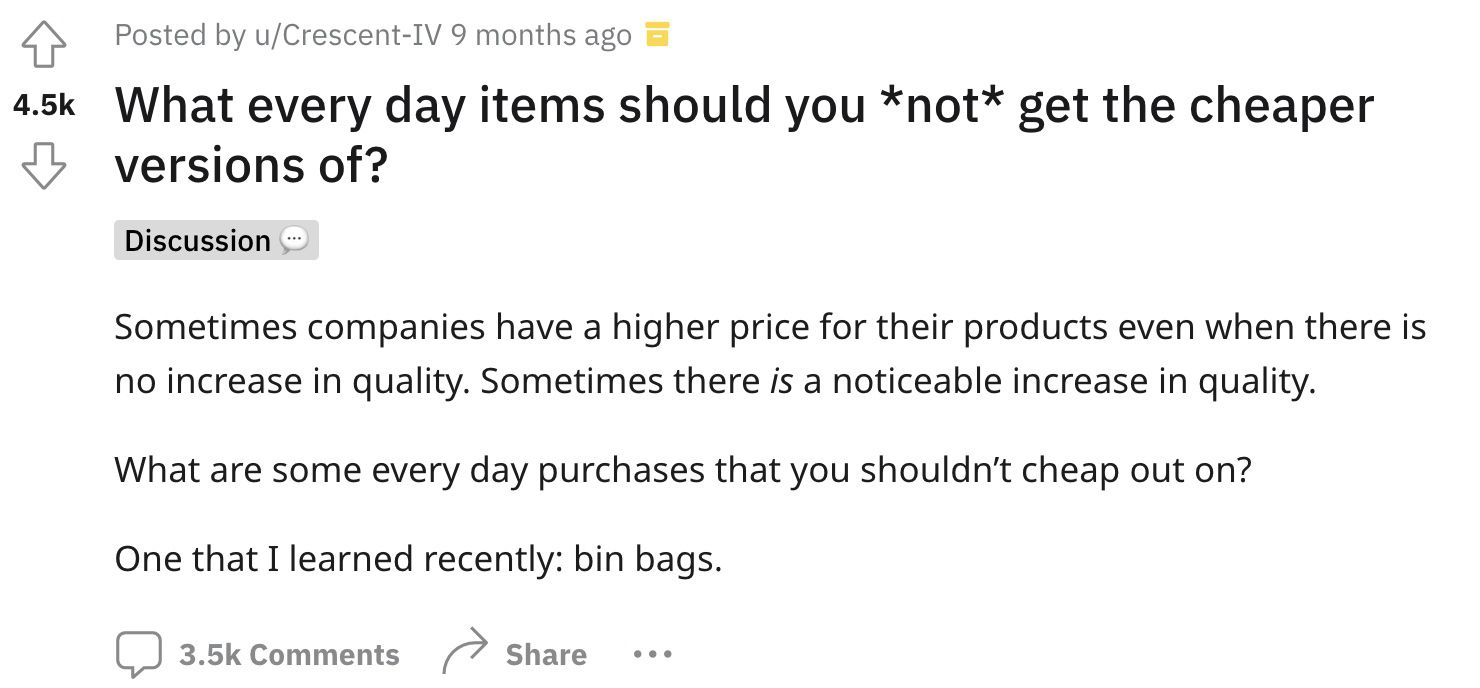Click the 'What are some every day purchases' line
1480x688 pixels.
[x=683, y=469]
